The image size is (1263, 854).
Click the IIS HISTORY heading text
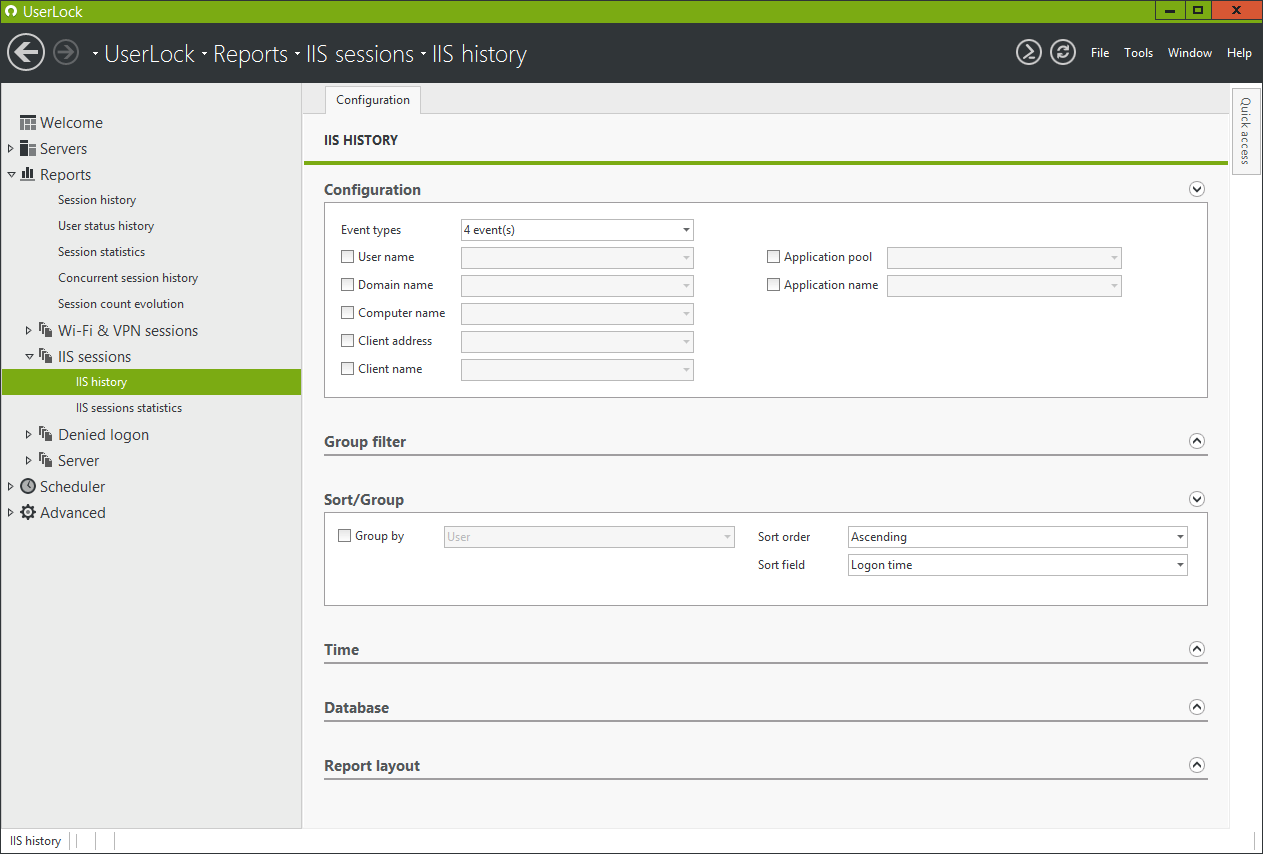361,140
